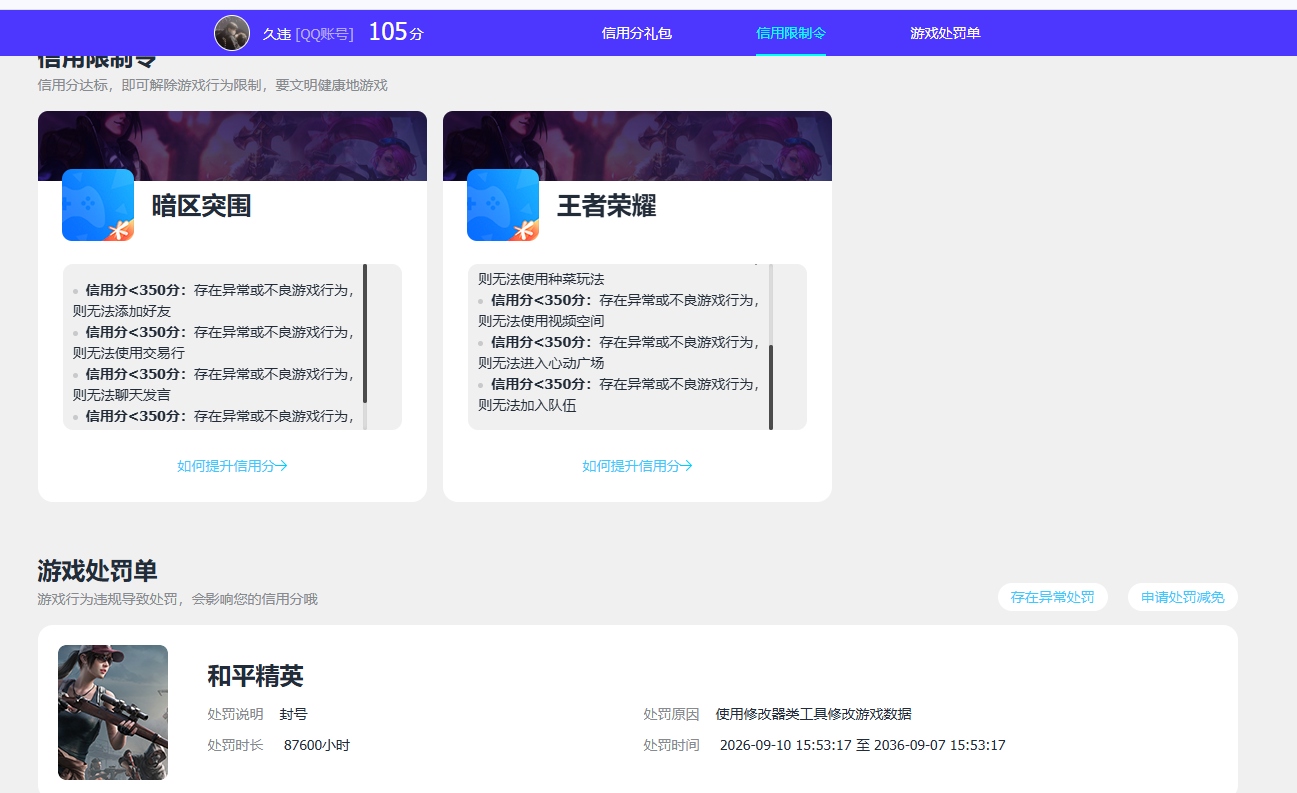1297x793 pixels.
Task: Click the 申请处罚减免 button
Action: (1183, 597)
